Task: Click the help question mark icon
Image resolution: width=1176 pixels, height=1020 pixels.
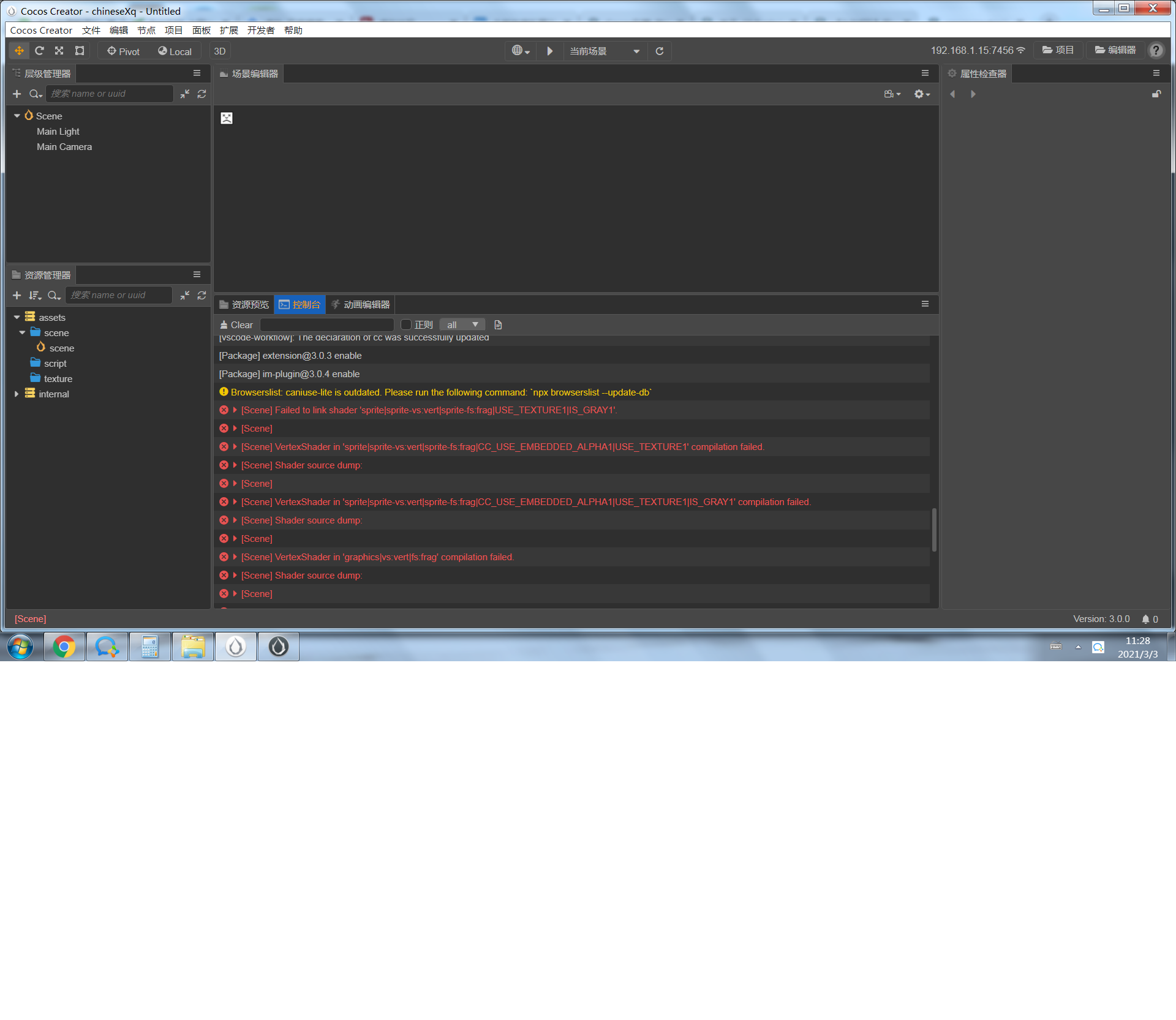Action: 1156,51
